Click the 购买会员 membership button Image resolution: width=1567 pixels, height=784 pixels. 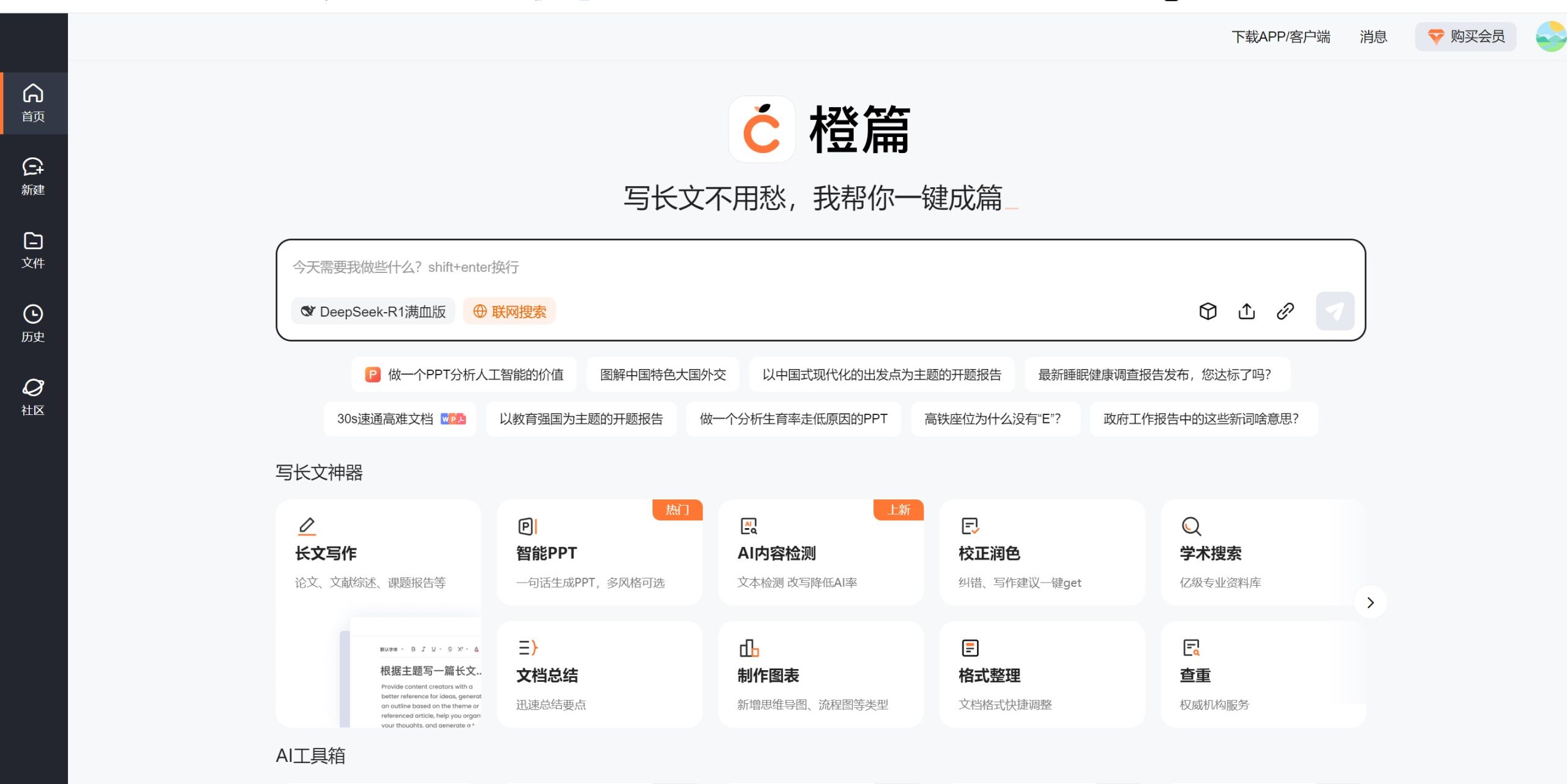1465,37
